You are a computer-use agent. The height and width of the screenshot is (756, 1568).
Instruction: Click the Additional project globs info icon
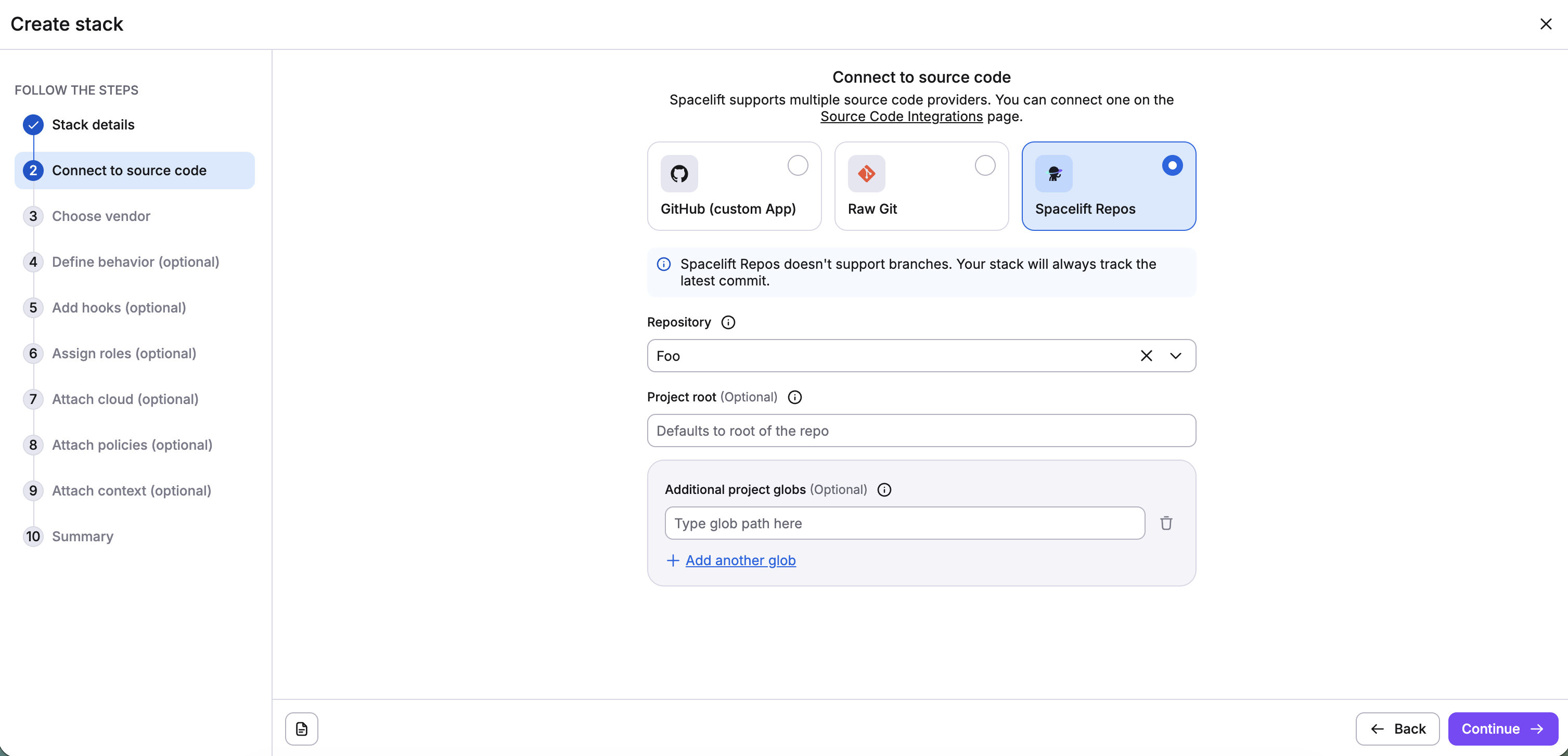click(x=884, y=489)
